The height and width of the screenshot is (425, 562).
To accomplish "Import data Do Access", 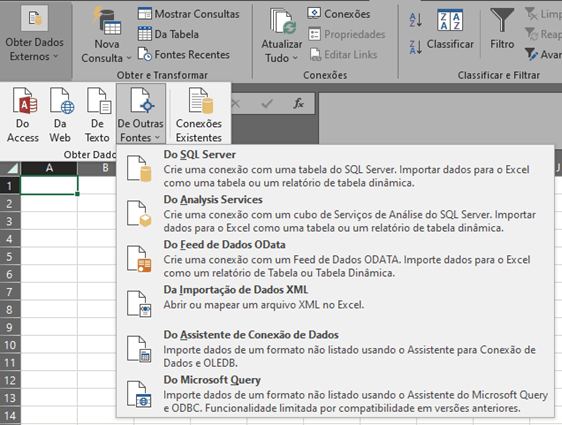I will (23, 115).
